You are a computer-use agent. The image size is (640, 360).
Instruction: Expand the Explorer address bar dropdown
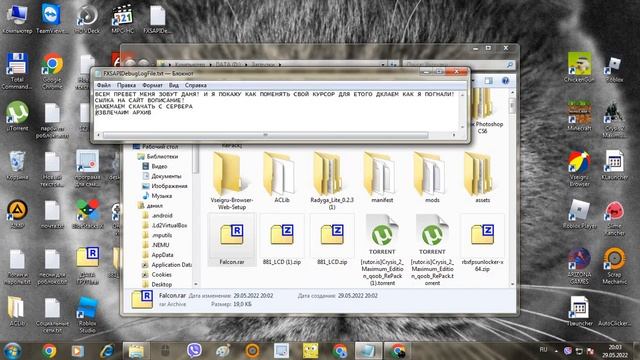[x=382, y=64]
